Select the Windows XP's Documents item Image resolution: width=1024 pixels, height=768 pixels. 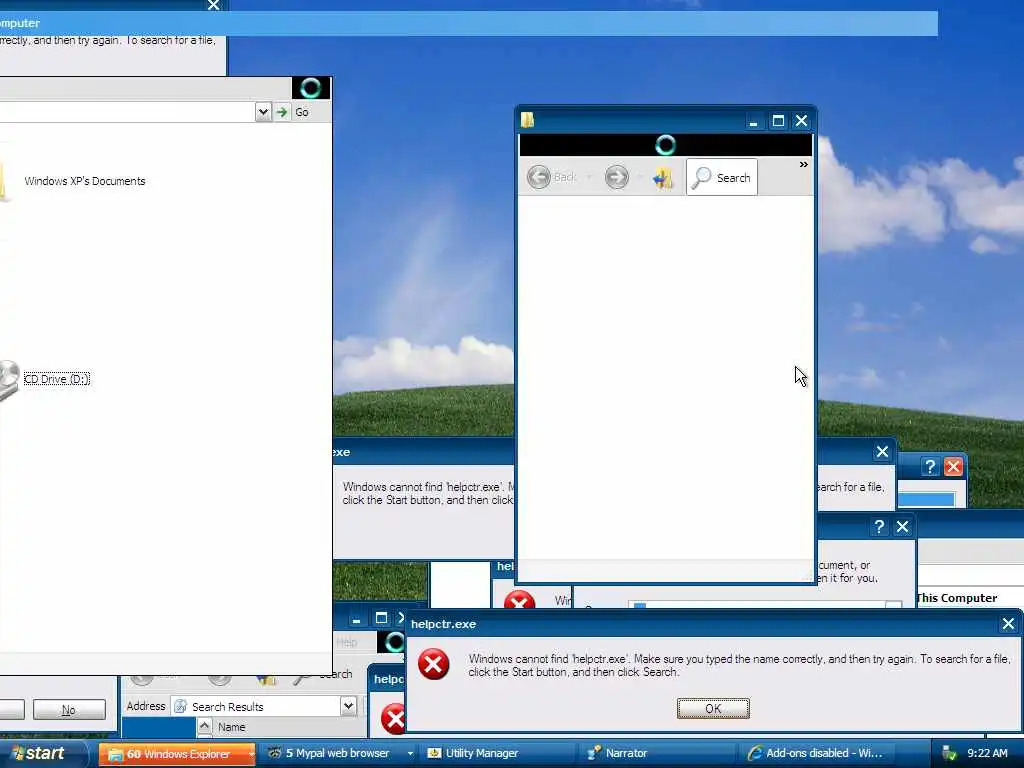coord(85,181)
